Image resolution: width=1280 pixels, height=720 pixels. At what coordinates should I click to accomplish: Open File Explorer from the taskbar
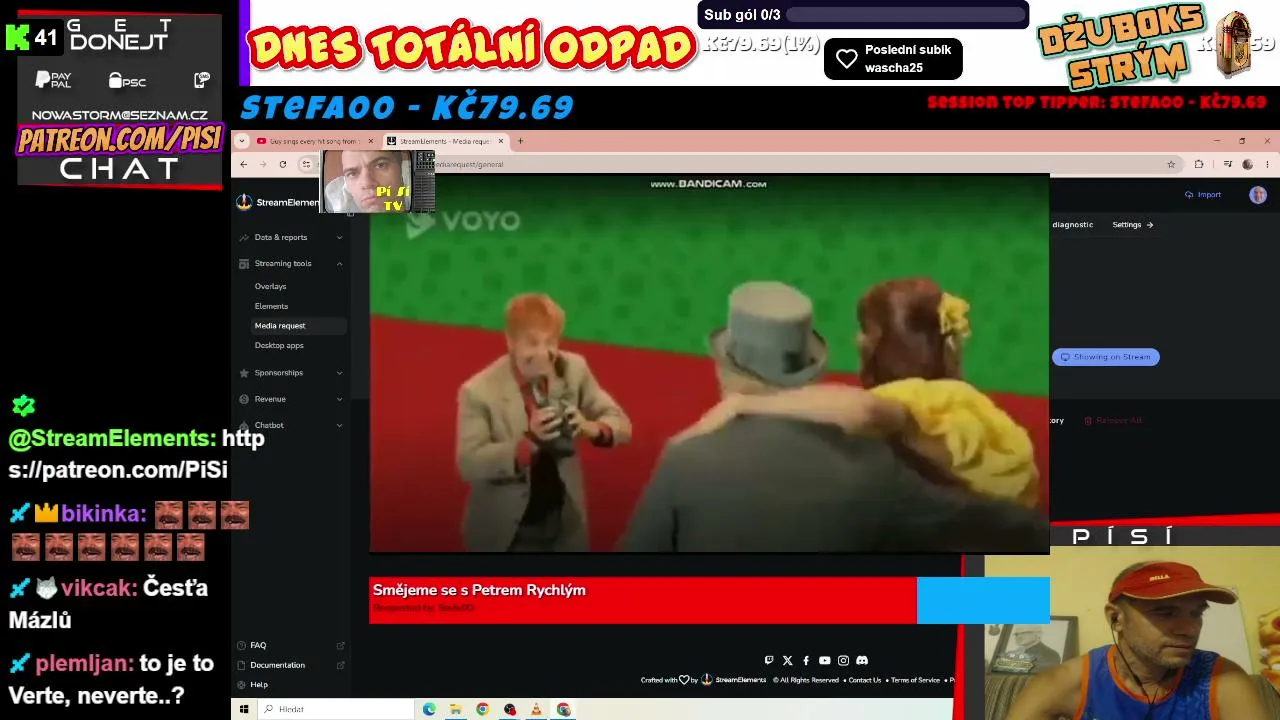[x=456, y=709]
